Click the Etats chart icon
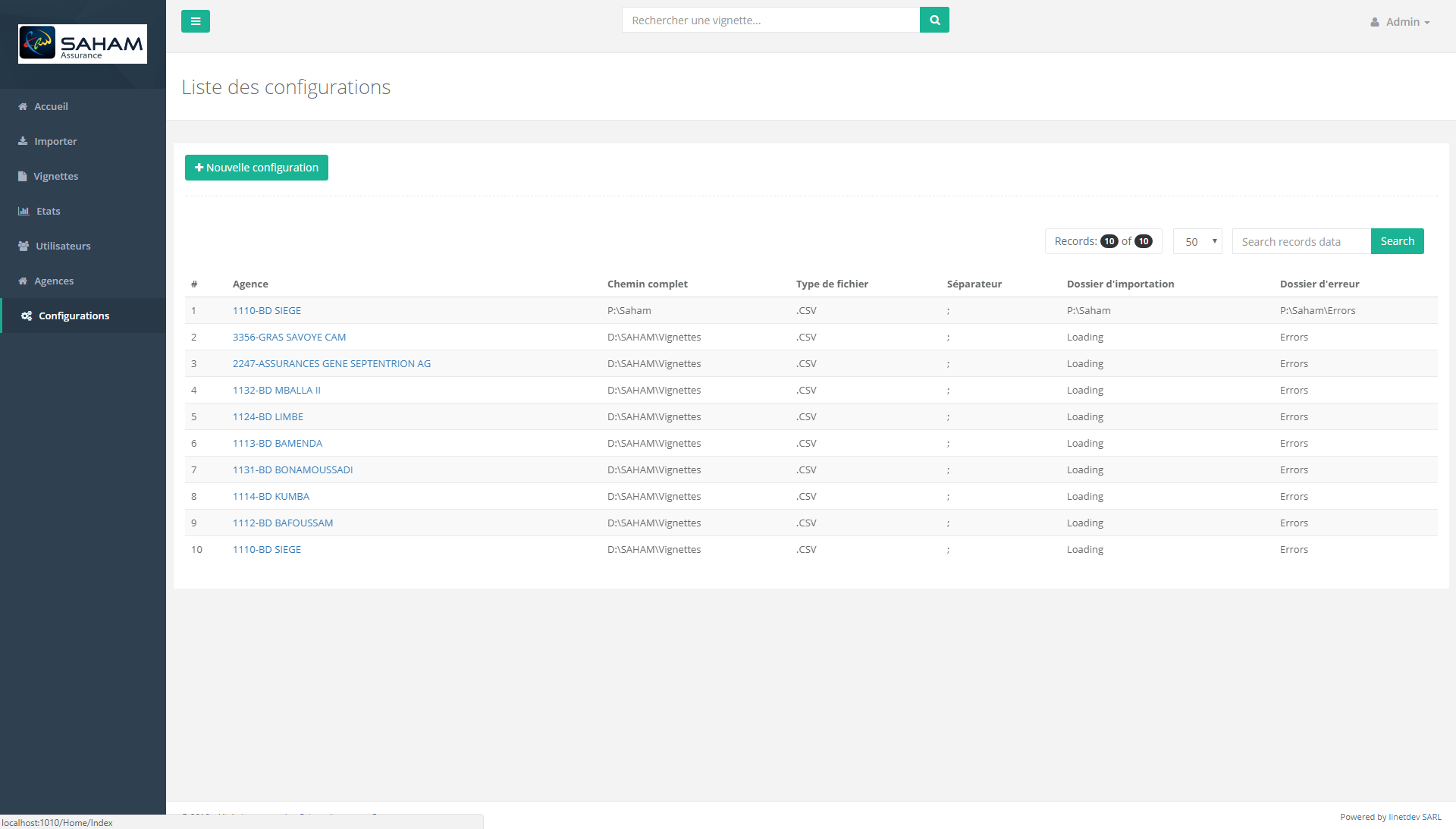 pyautogui.click(x=24, y=212)
